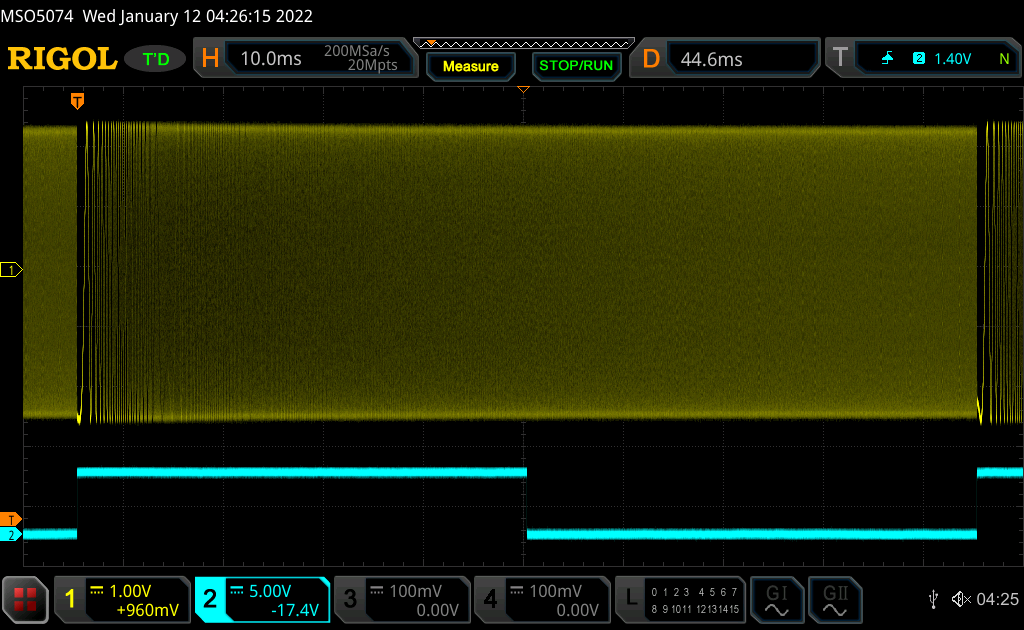
Task: Click the T'D trigger status indicator
Action: point(156,59)
